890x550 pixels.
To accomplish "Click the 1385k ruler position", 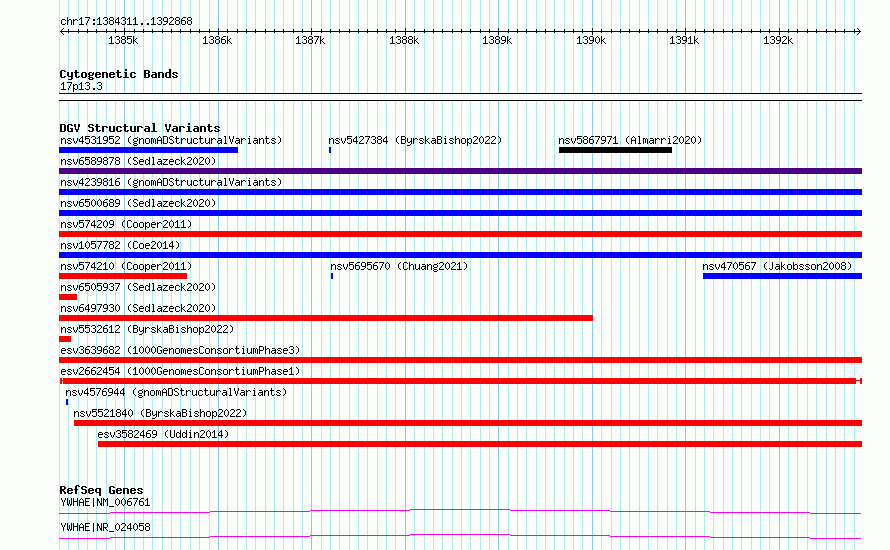I will tap(123, 40).
